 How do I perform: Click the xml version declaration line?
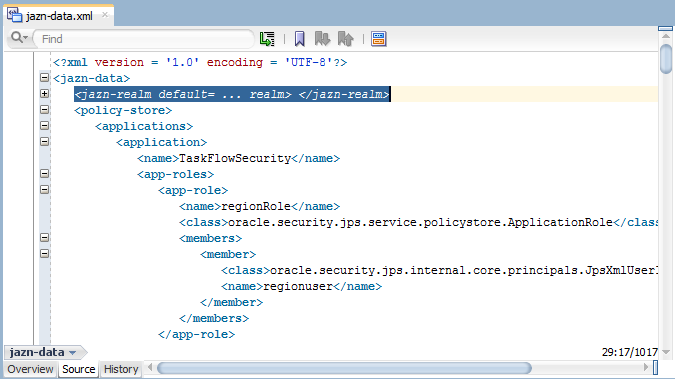(x=200, y=62)
